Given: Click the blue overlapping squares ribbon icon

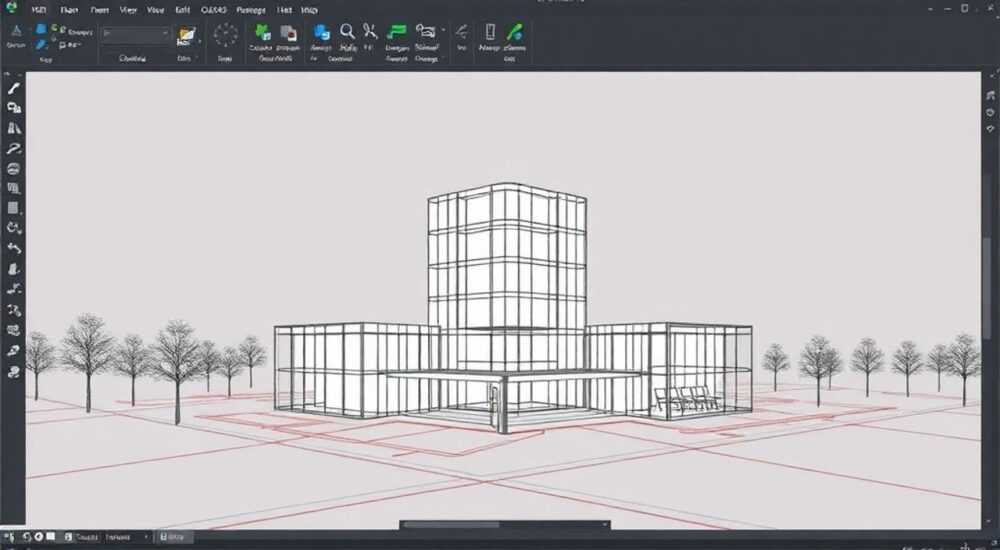Looking at the screenshot, I should pyautogui.click(x=322, y=32).
